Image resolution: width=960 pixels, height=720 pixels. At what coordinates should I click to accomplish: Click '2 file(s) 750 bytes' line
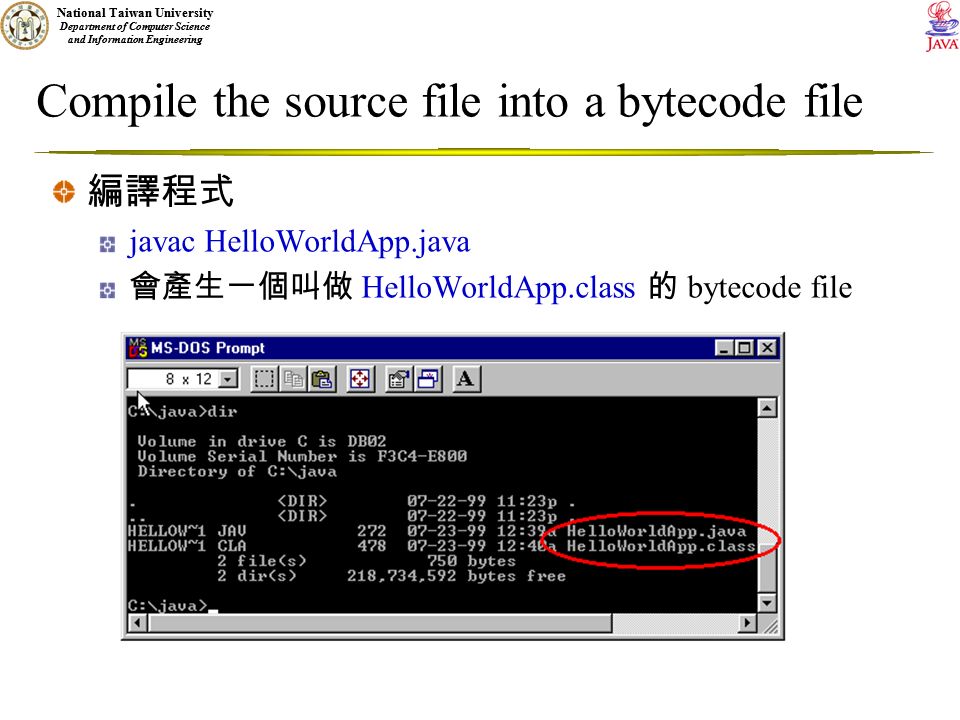[x=366, y=561]
